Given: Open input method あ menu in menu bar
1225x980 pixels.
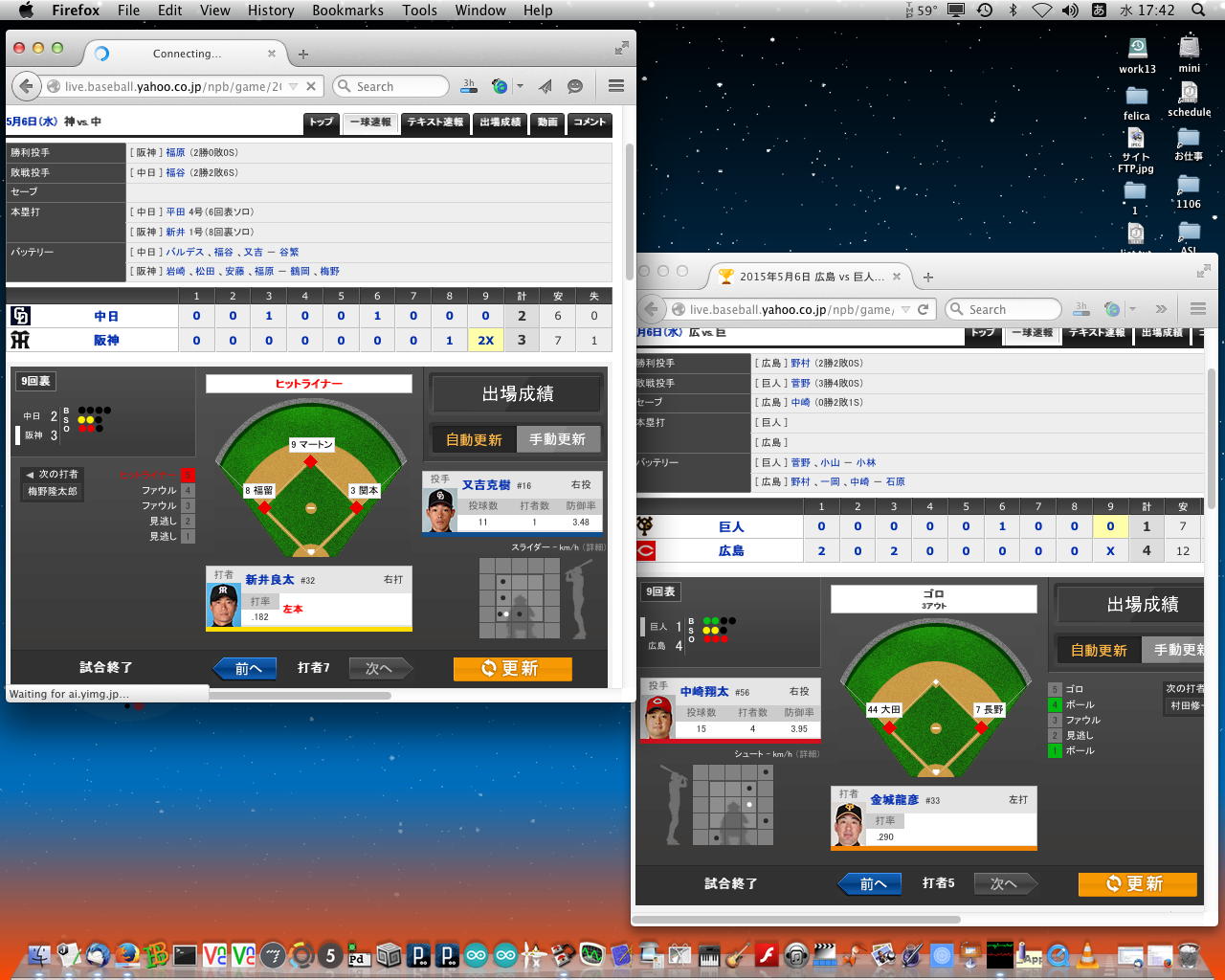Looking at the screenshot, I should click(1099, 11).
